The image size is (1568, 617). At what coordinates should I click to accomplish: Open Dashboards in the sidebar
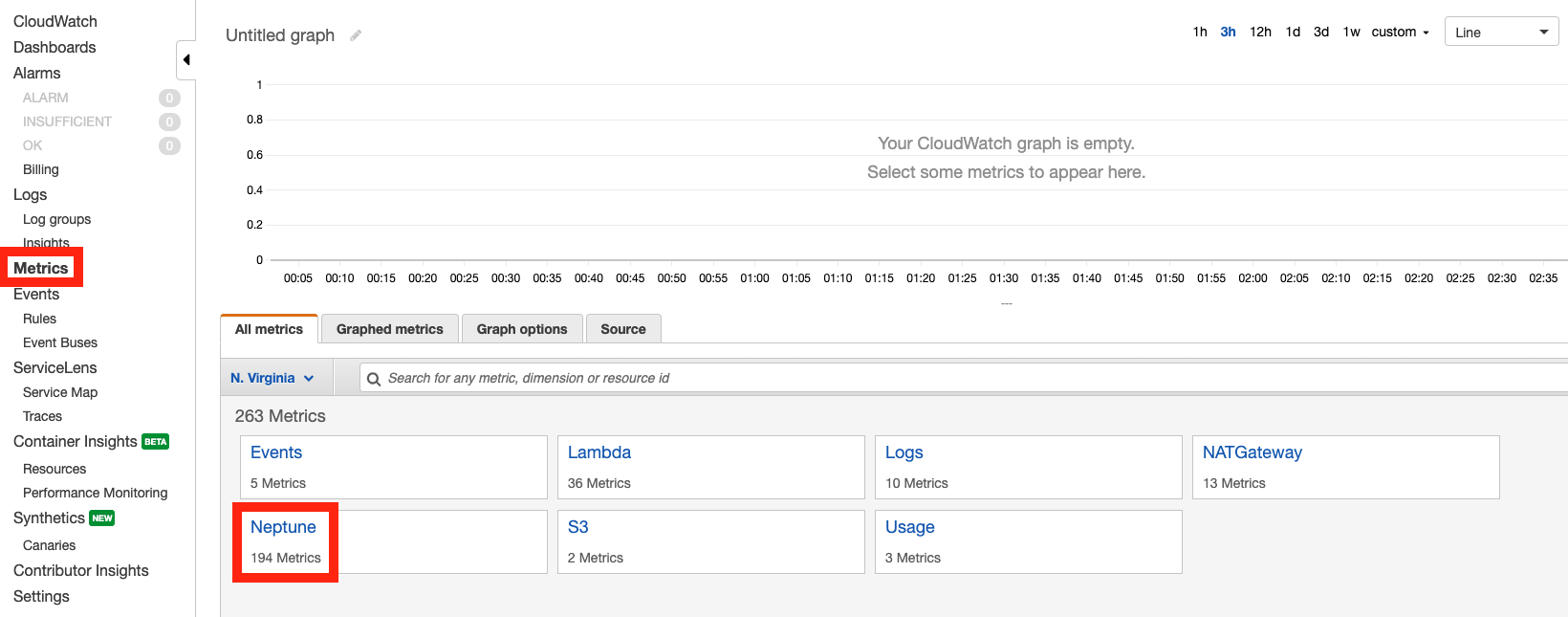click(54, 47)
